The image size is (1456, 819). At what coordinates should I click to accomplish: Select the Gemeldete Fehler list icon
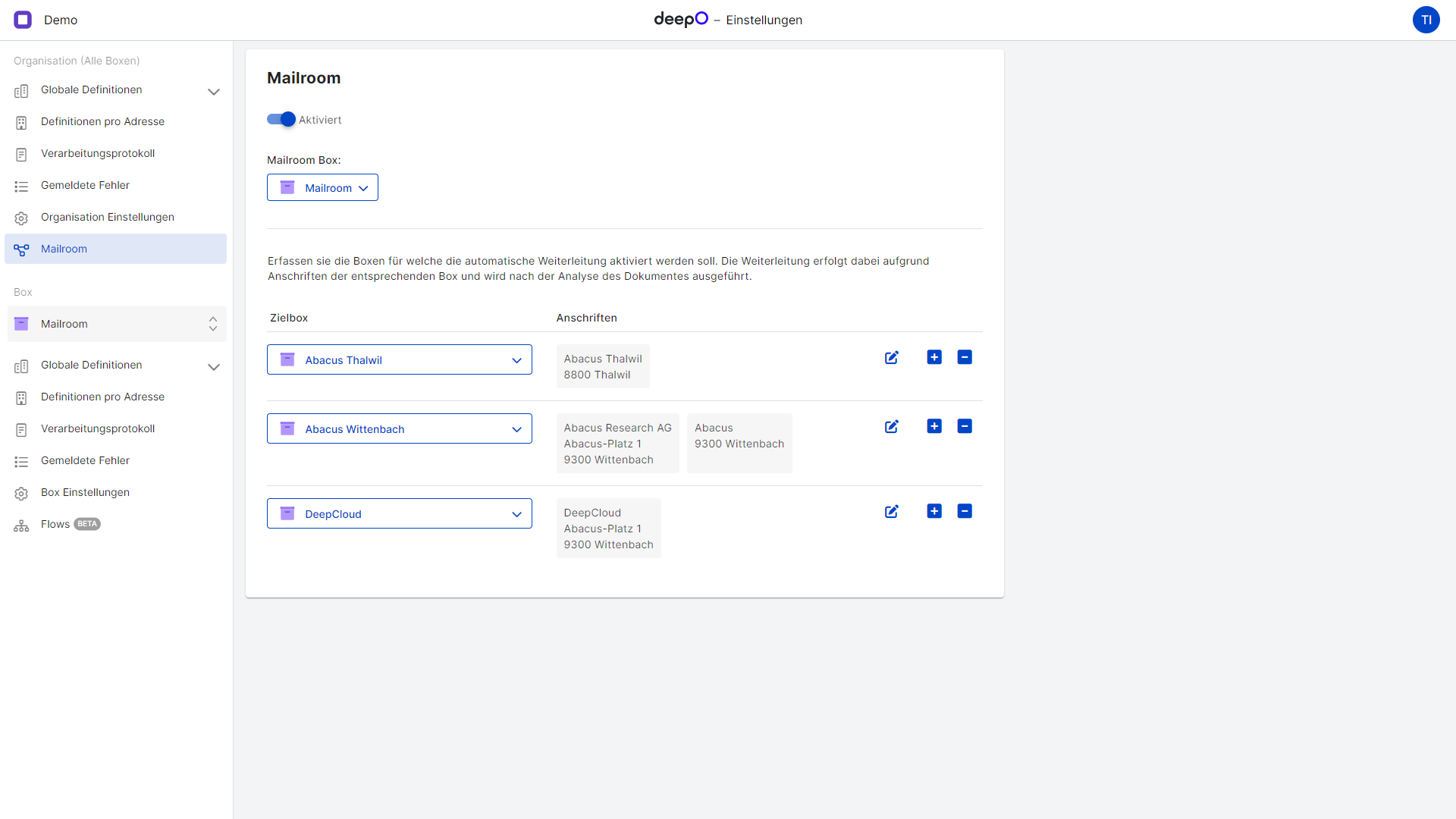click(21, 185)
